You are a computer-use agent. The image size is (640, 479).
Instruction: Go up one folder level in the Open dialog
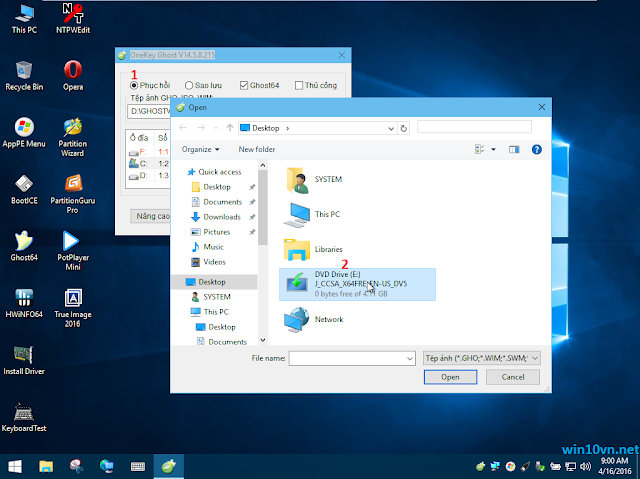point(230,128)
